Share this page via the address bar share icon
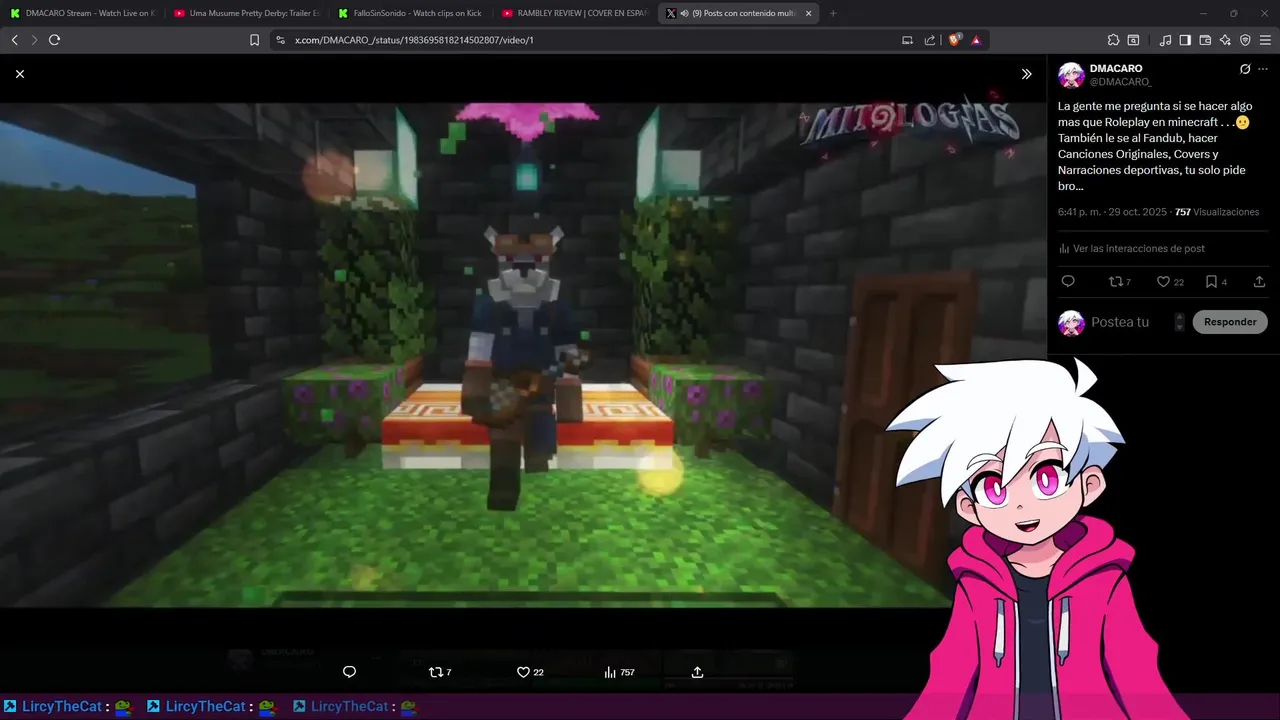The image size is (1280, 720). 930,40
